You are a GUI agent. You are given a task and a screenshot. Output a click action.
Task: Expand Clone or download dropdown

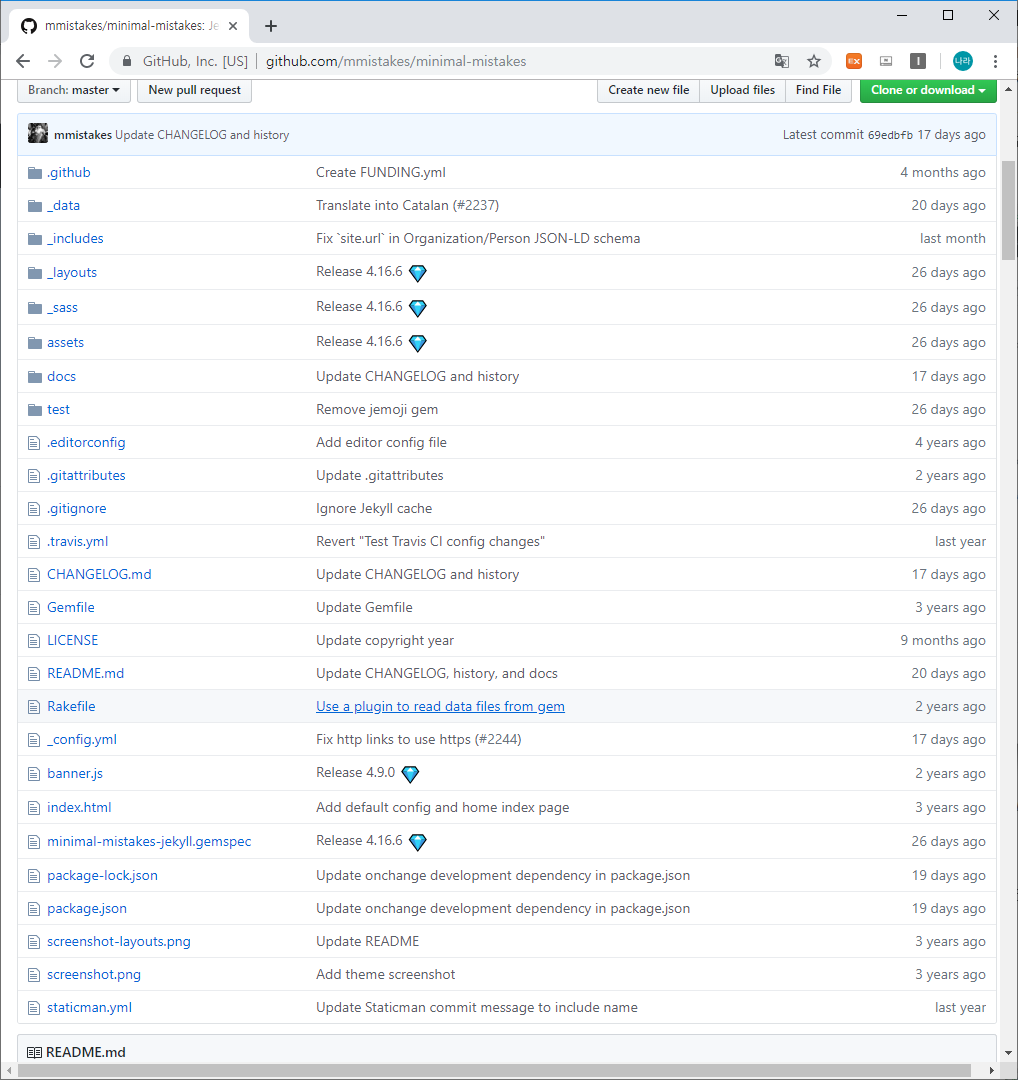coord(928,90)
